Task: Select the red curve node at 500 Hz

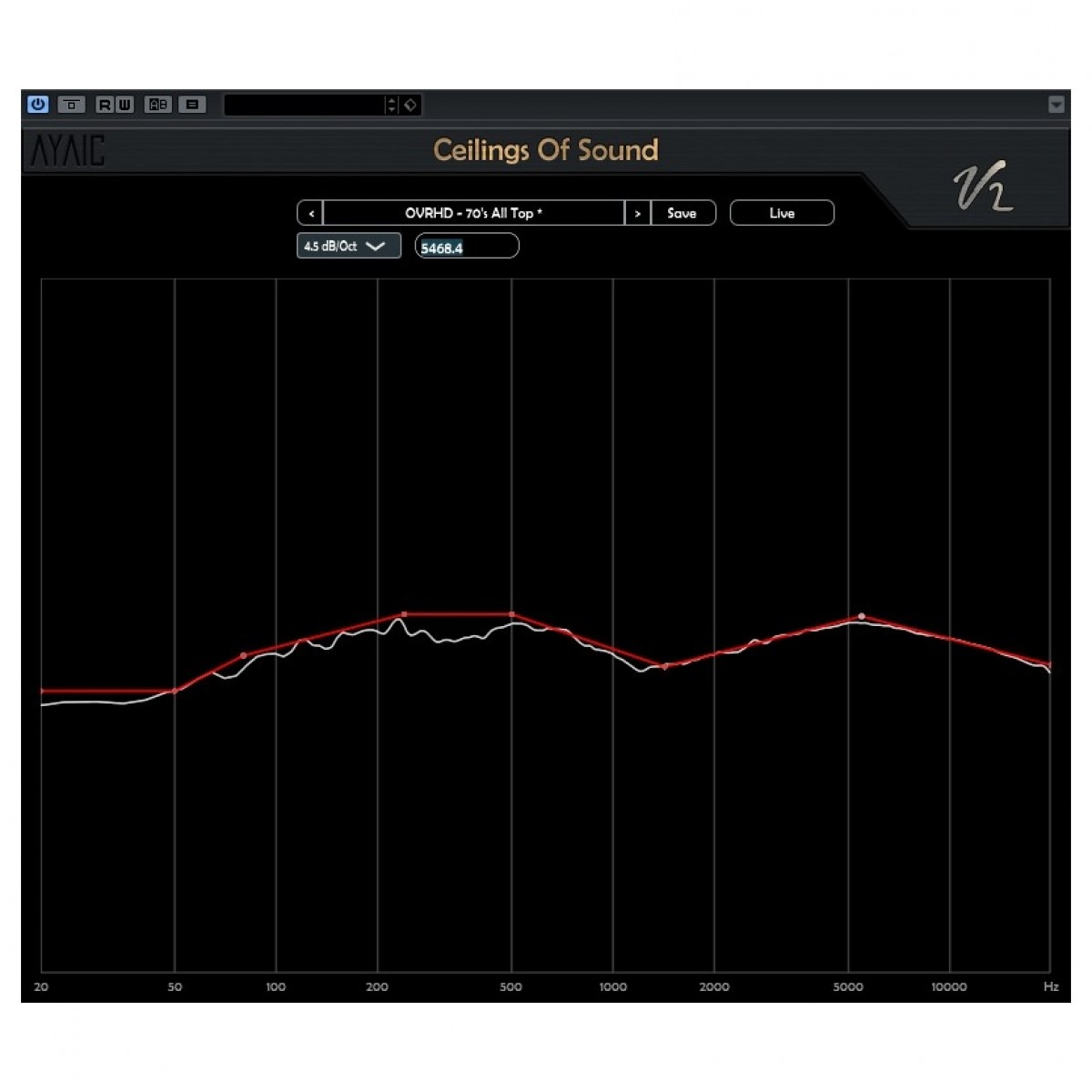Action: pyautogui.click(x=512, y=614)
